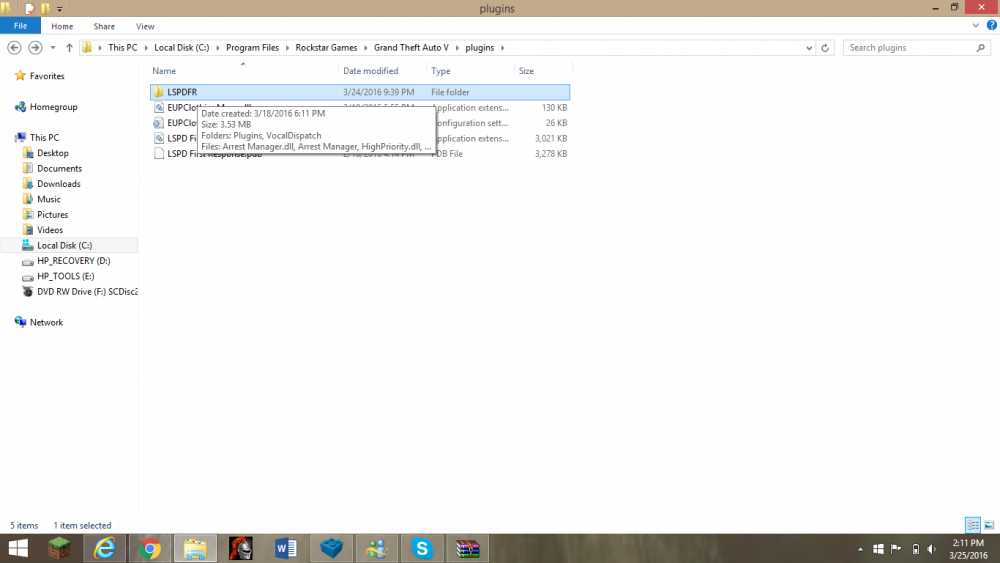Expand arrow after Rockstar Games breadcrumb
Viewport: 1000px width, 563px height.
point(366,48)
